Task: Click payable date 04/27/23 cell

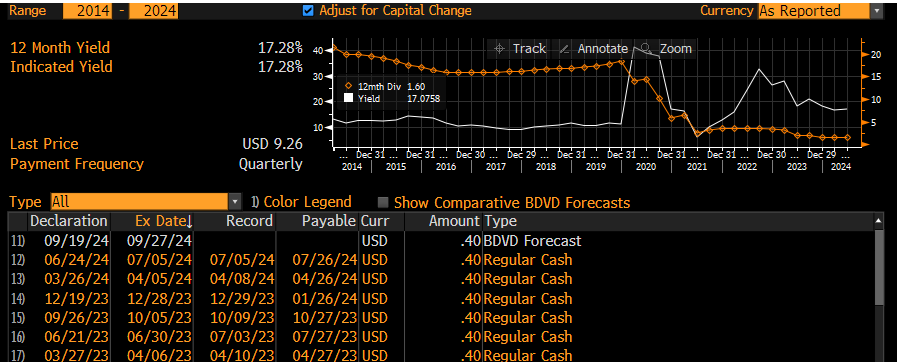Action: [x=324, y=355]
